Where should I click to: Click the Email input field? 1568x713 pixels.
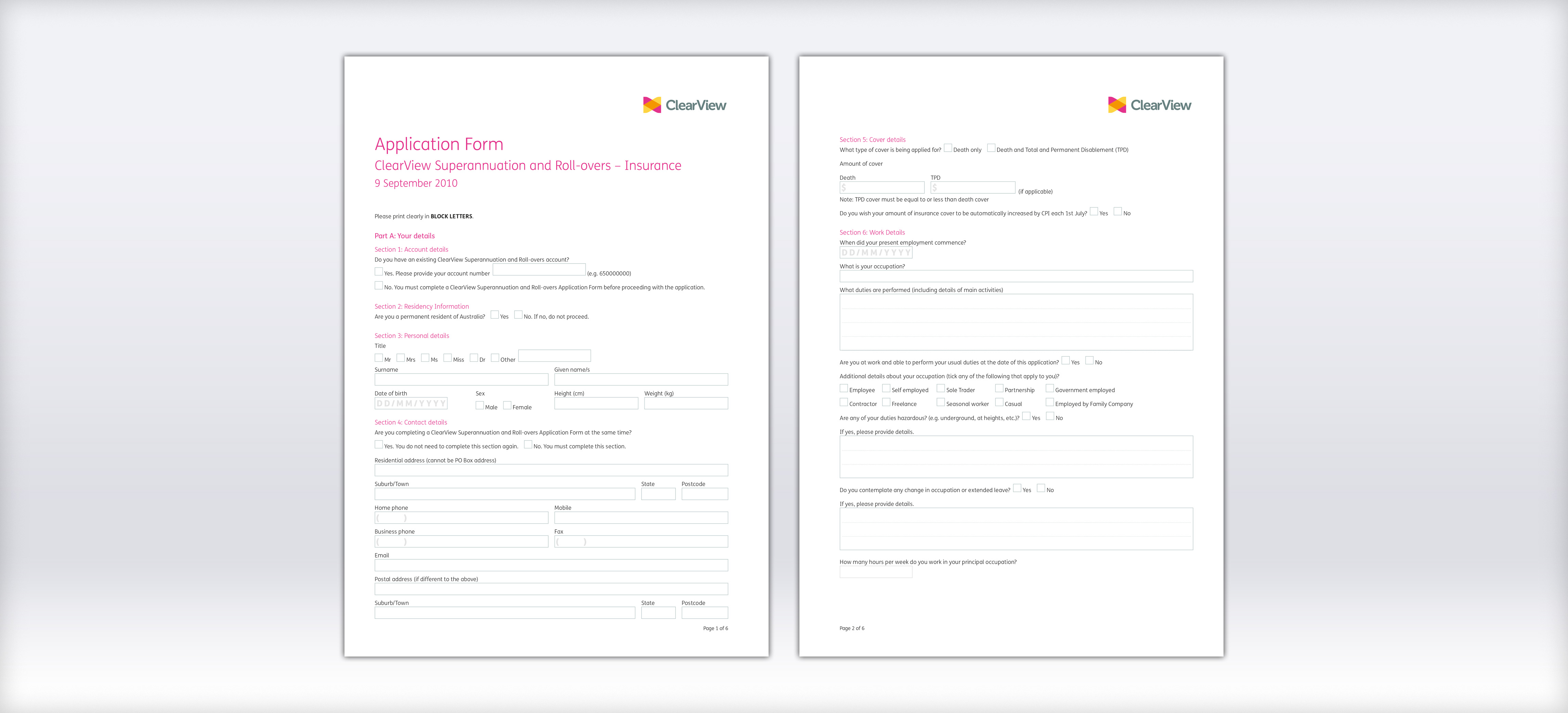(551, 565)
